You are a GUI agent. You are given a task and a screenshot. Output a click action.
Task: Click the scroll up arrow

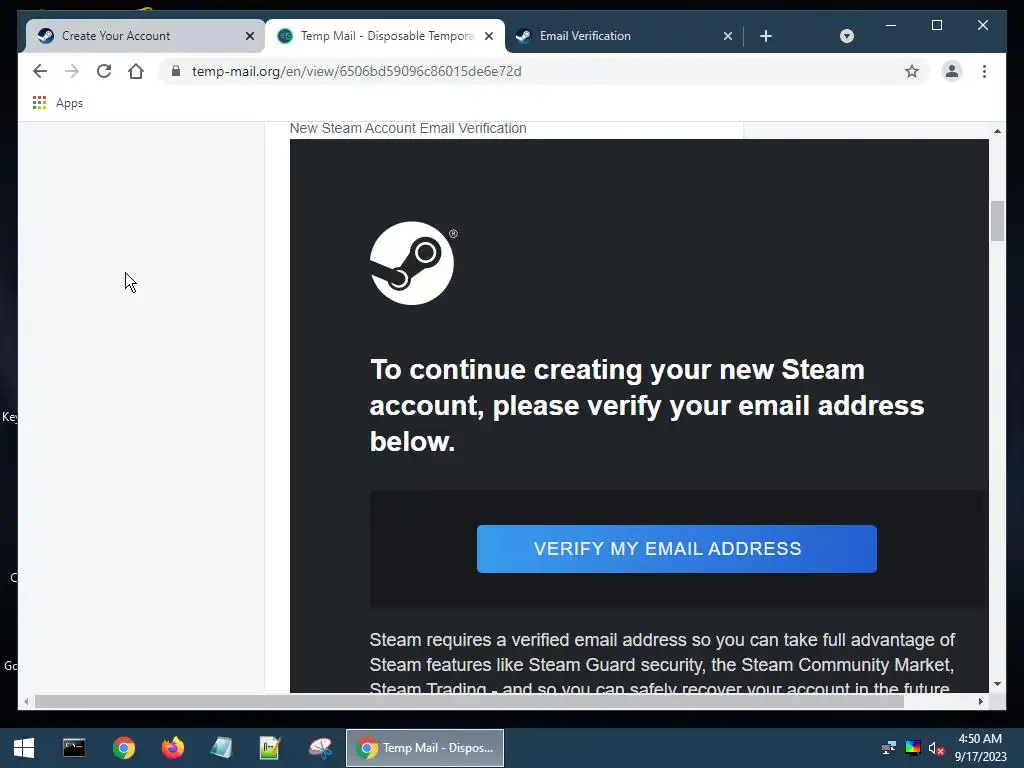pyautogui.click(x=997, y=131)
